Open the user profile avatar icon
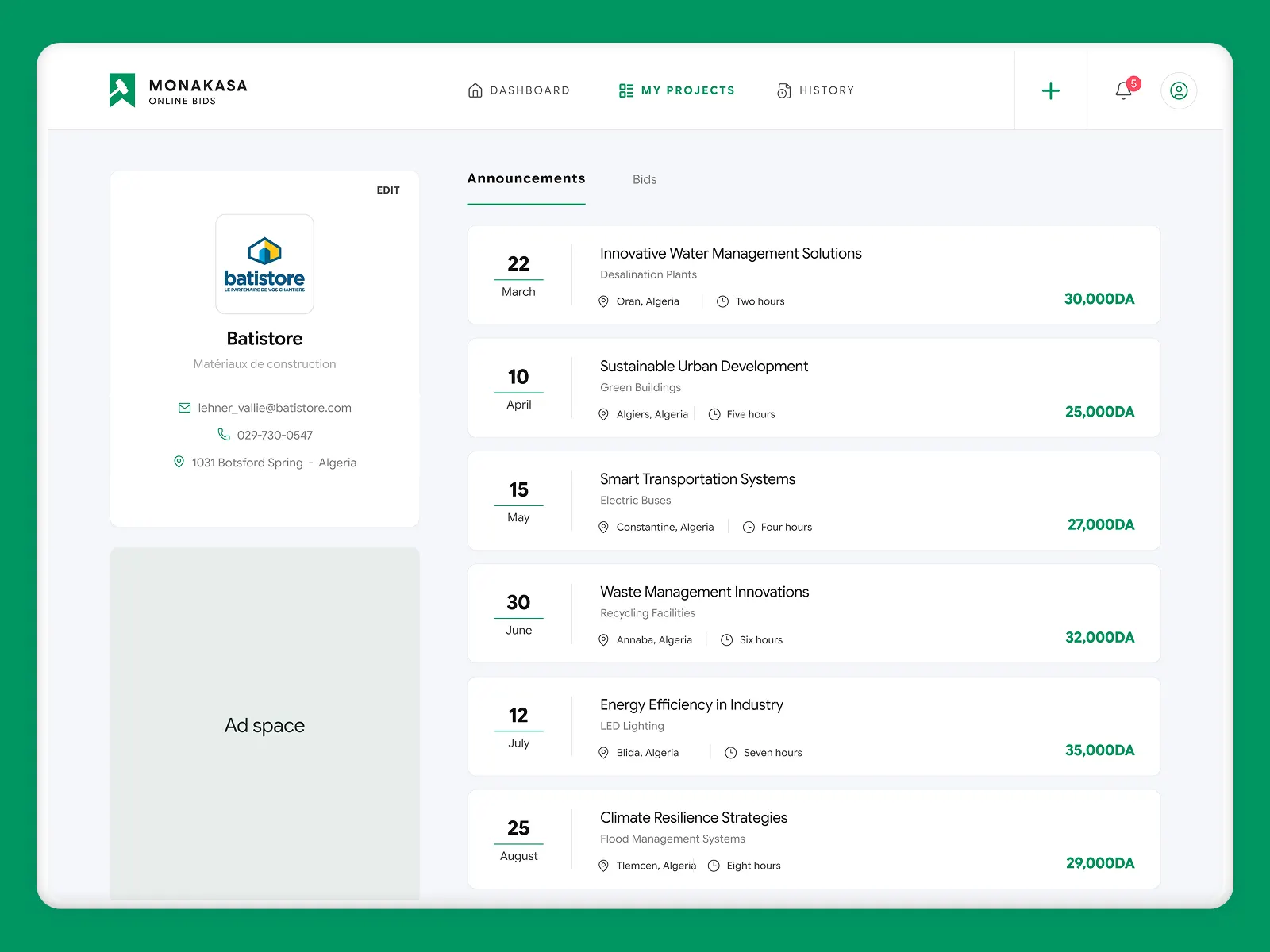The height and width of the screenshot is (952, 1270). [x=1179, y=90]
